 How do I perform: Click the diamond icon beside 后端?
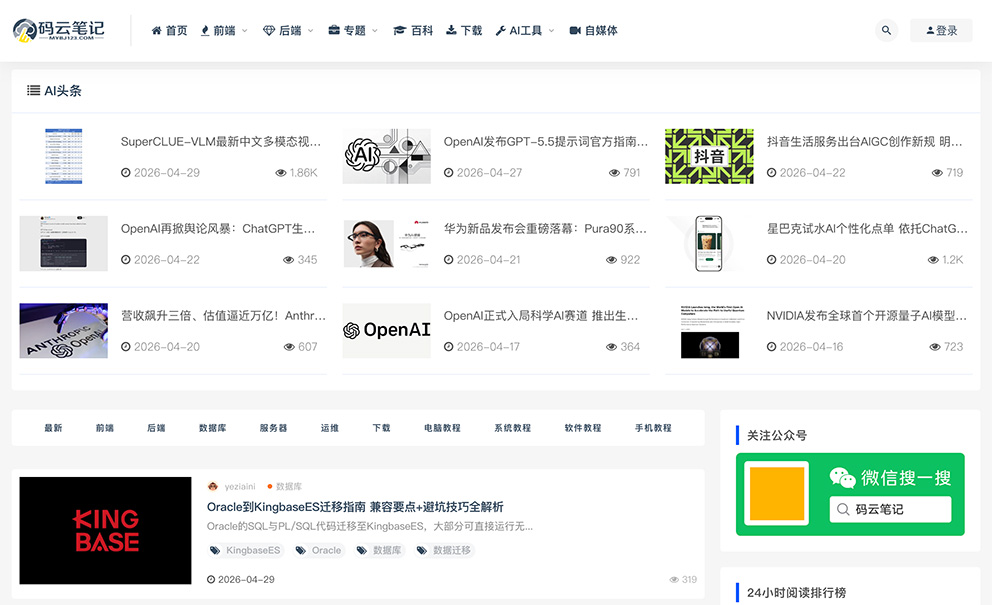point(269,30)
